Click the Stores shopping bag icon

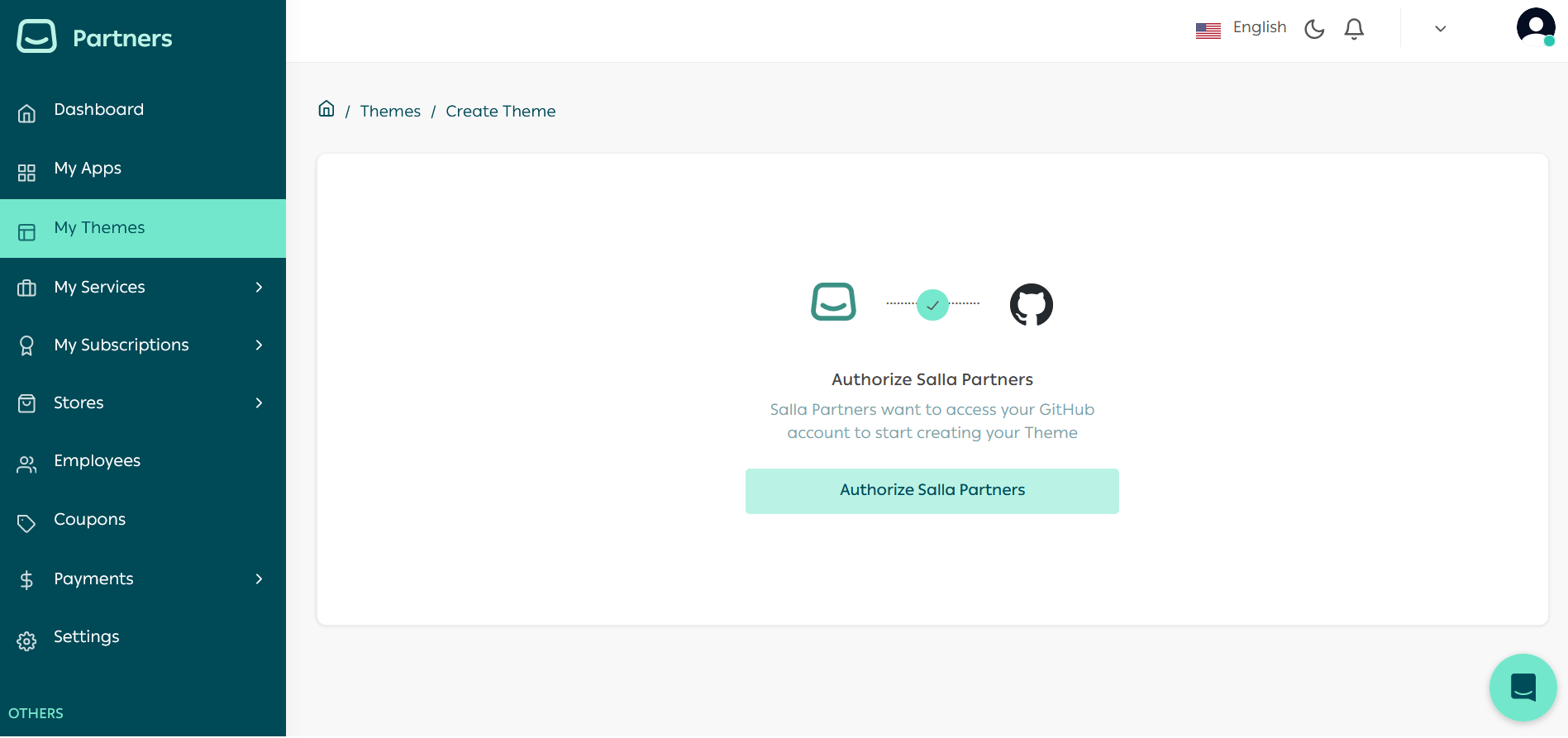pos(26,403)
